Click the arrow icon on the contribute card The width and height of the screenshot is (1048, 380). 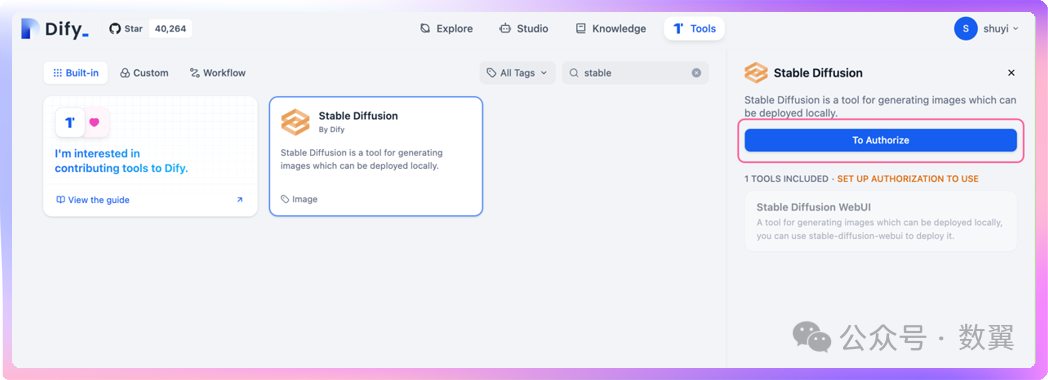click(240, 200)
